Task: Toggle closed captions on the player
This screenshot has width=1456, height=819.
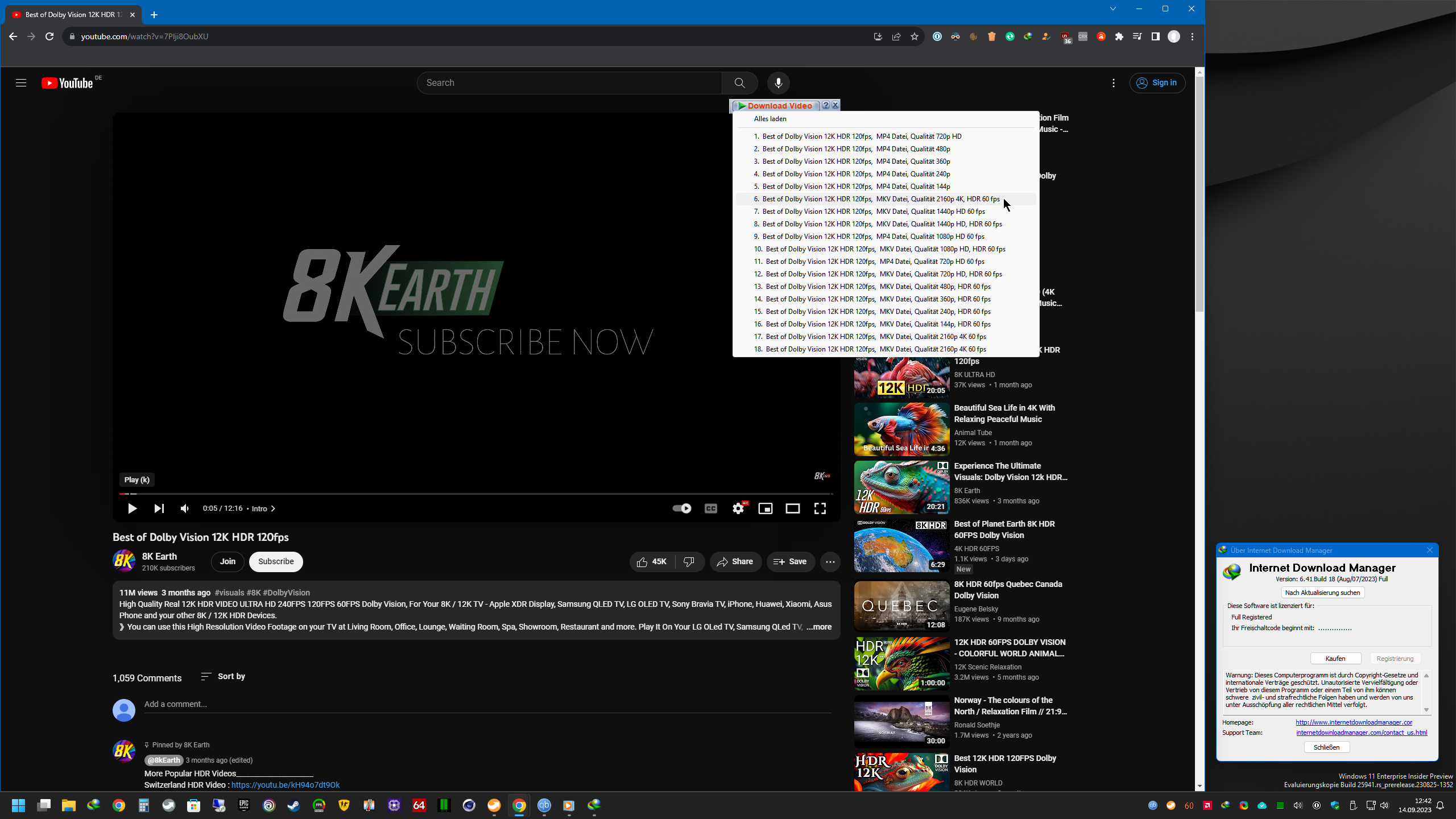Action: [x=711, y=508]
